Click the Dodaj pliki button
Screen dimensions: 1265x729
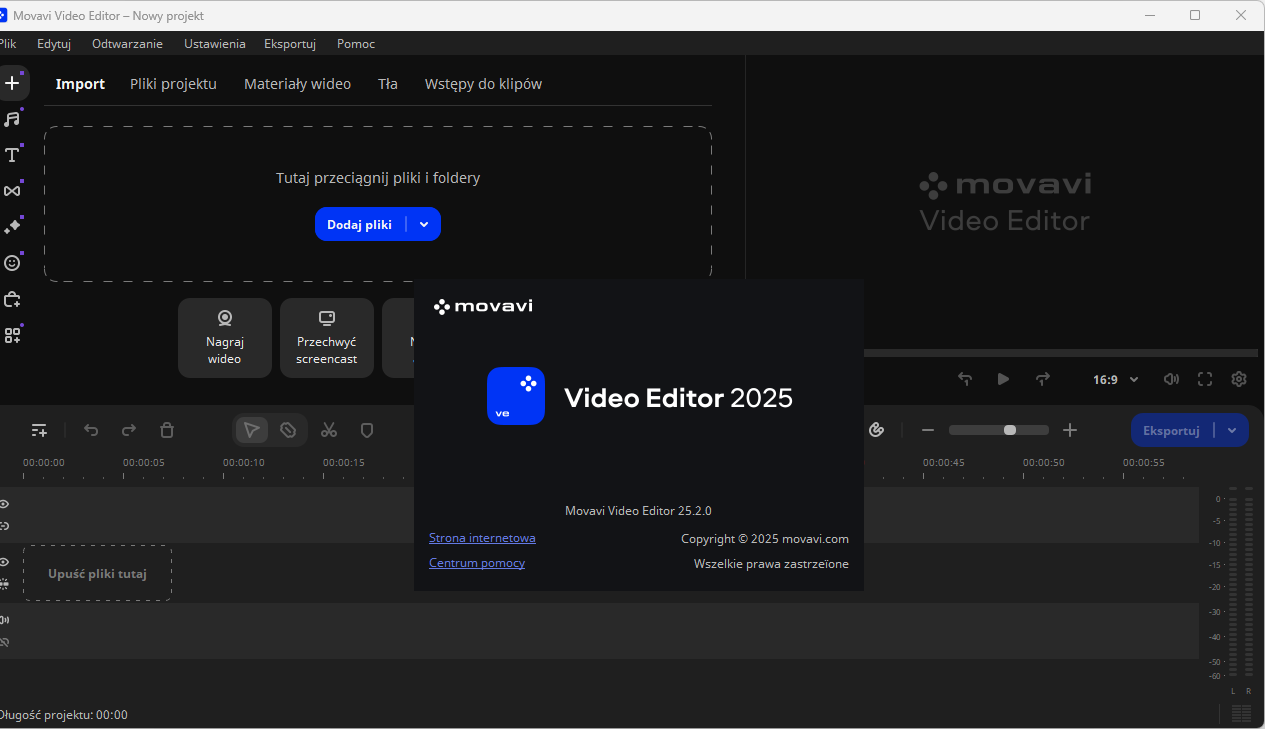(x=360, y=224)
